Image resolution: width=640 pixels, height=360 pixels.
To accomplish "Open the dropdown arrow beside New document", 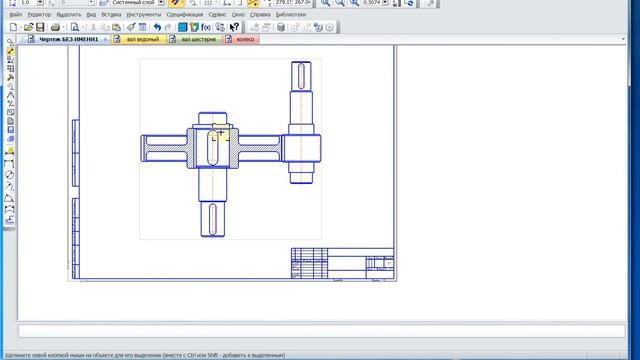I will point(20,28).
